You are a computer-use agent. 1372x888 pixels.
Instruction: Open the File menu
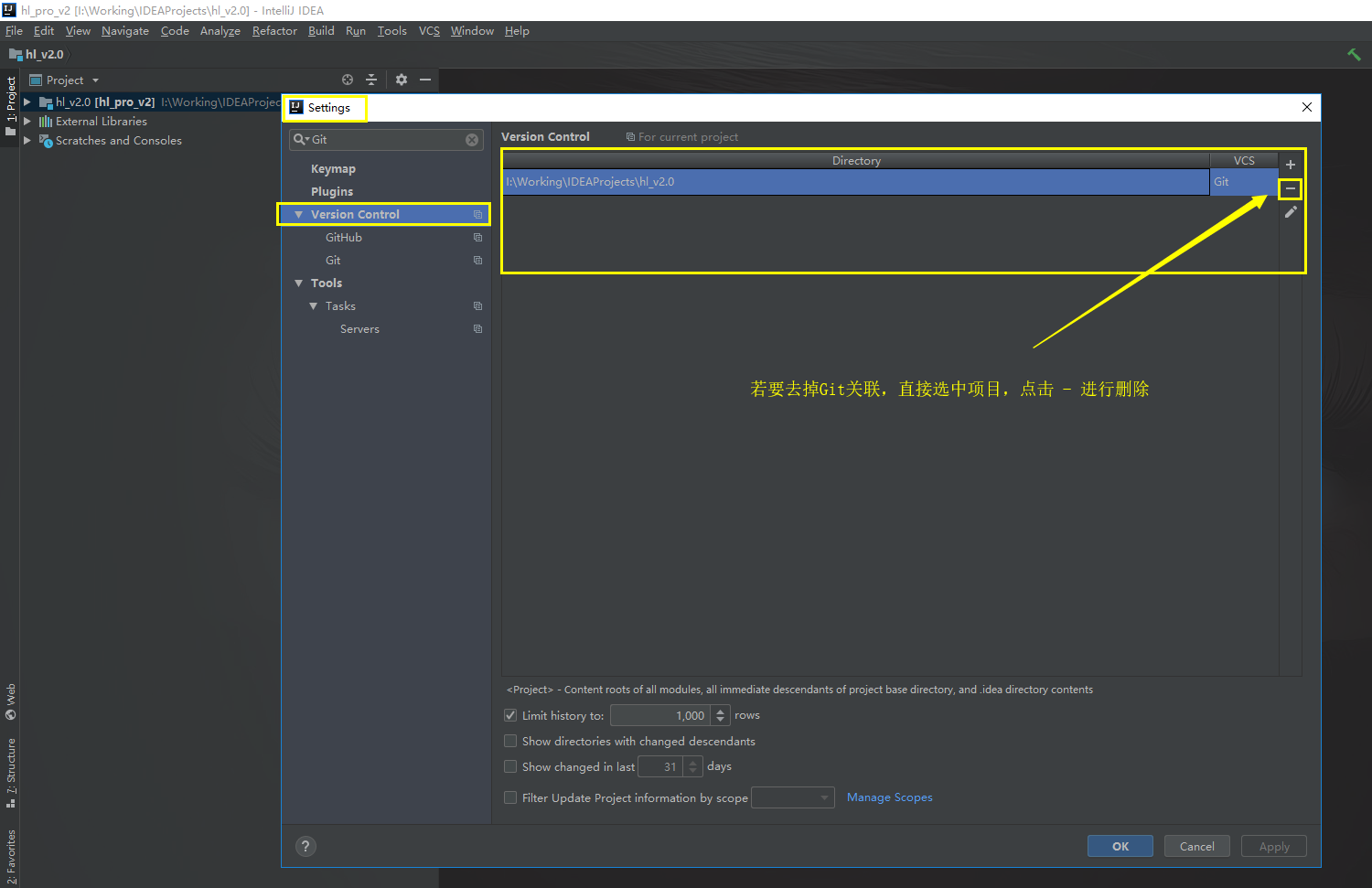click(x=14, y=31)
